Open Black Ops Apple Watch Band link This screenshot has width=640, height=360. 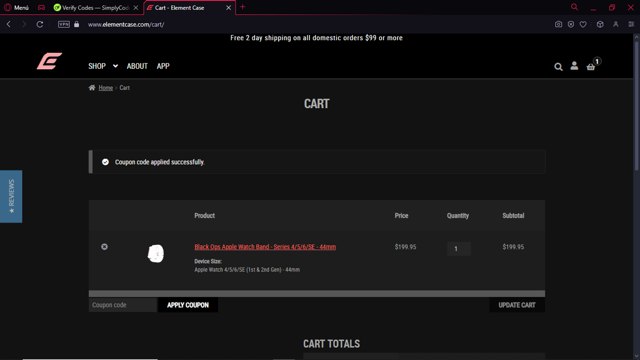point(265,247)
